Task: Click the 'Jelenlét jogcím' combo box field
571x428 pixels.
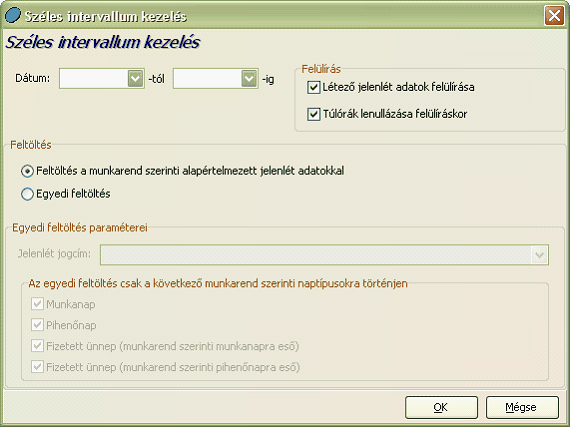Action: coord(324,255)
